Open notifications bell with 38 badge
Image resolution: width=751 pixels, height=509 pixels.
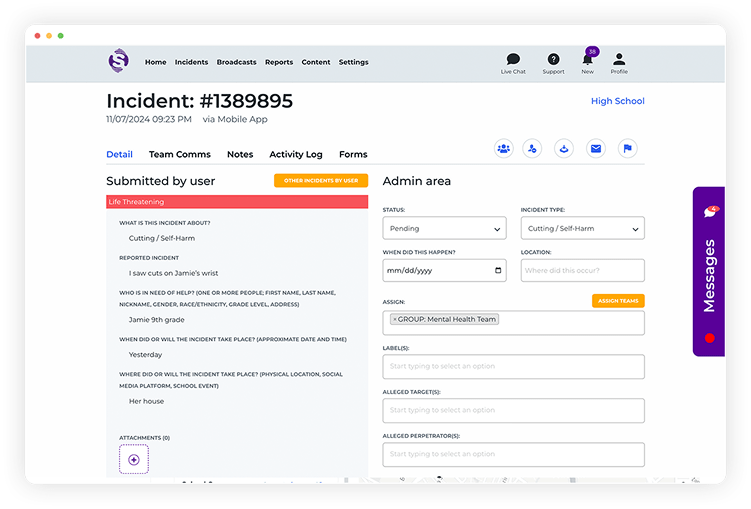(588, 58)
